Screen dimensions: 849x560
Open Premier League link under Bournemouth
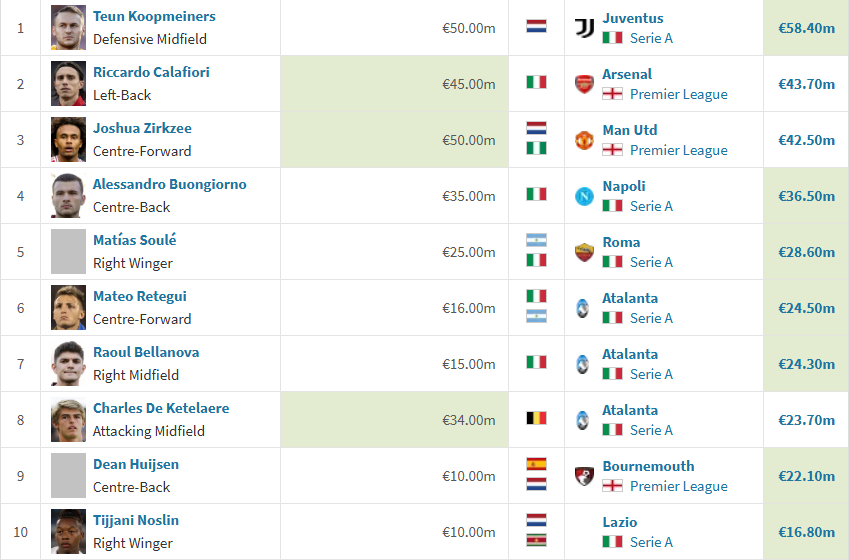pos(678,486)
